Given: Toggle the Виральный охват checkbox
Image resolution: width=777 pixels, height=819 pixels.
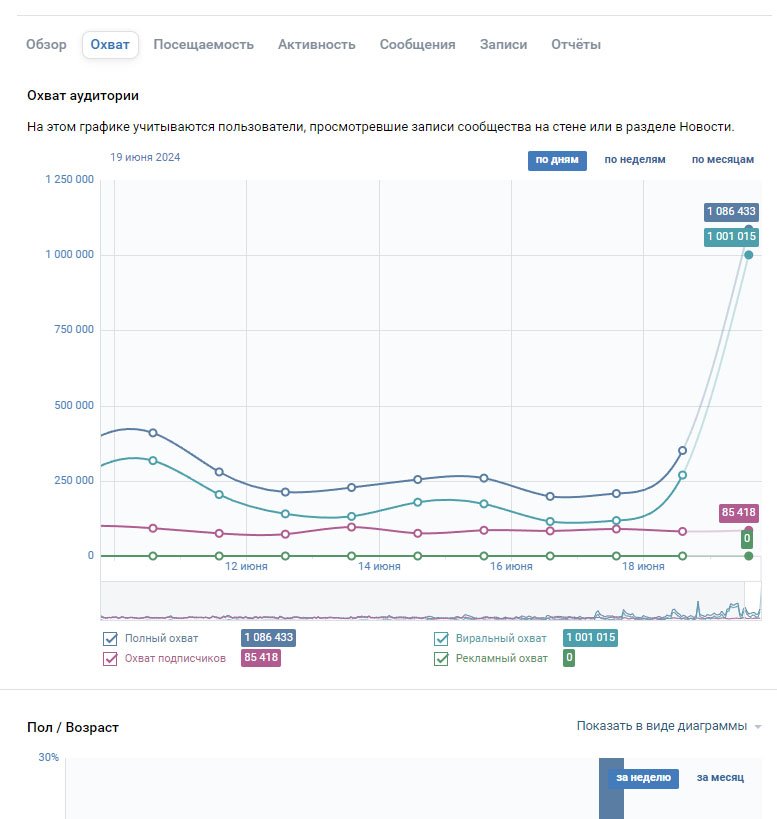Looking at the screenshot, I should (441, 639).
